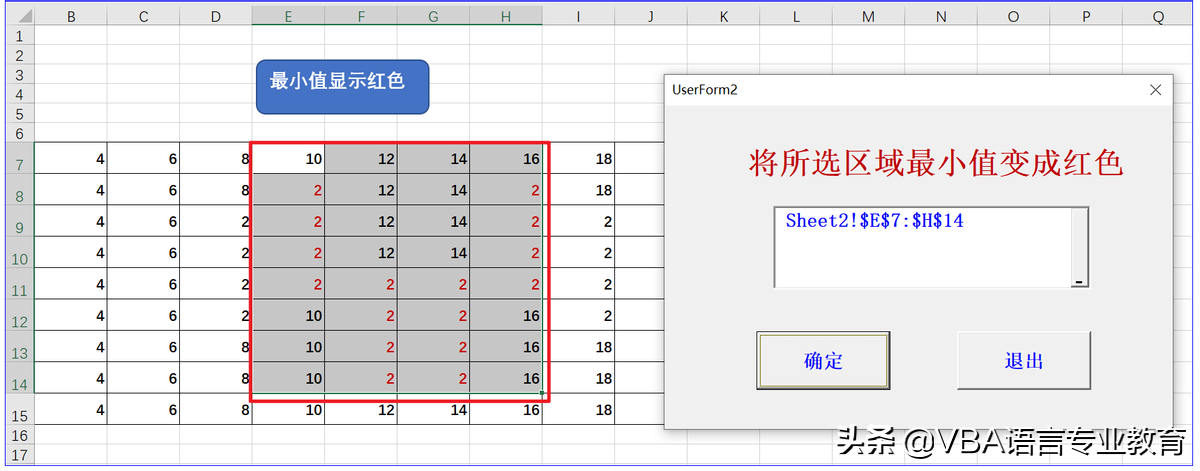Select cell D7 containing 8
Screen dimensions: 1200x471
coord(216,158)
